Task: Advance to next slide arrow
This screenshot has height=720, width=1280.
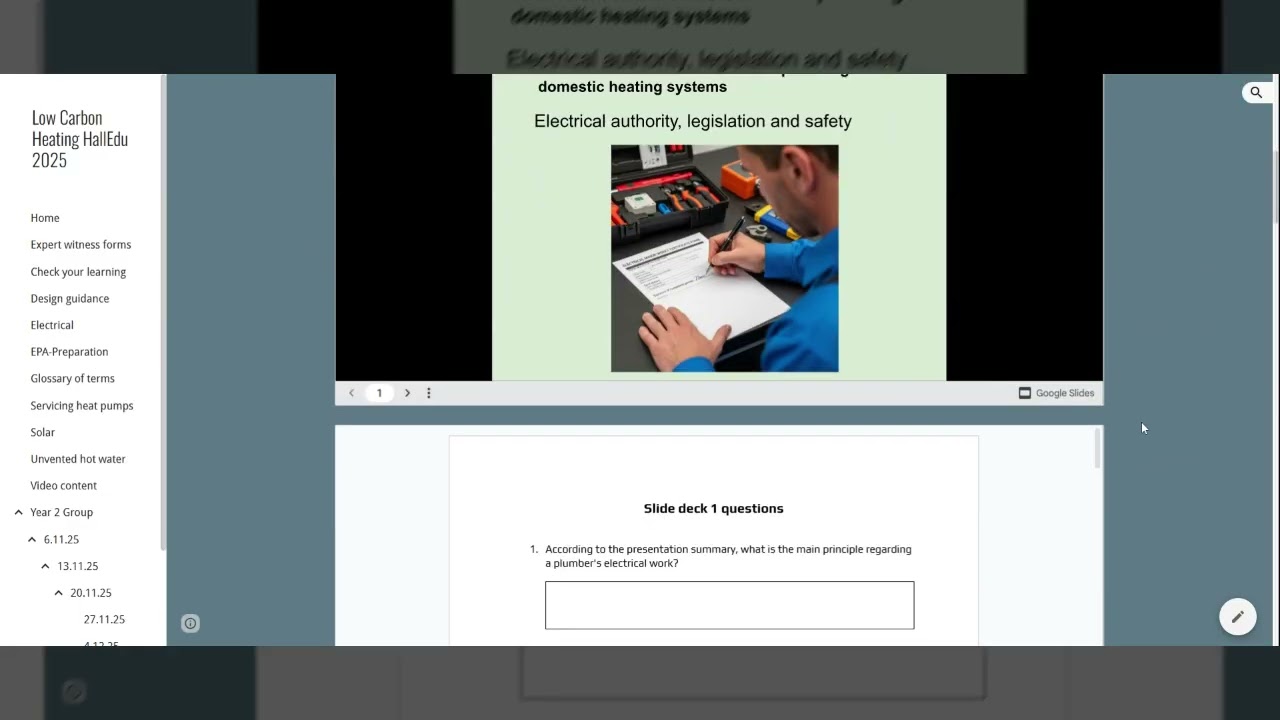Action: 407,393
